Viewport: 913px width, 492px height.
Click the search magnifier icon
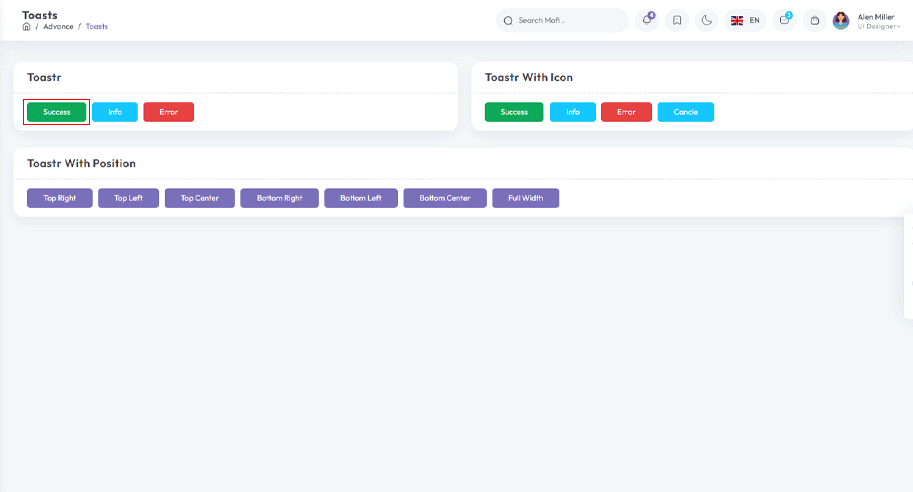coord(508,20)
